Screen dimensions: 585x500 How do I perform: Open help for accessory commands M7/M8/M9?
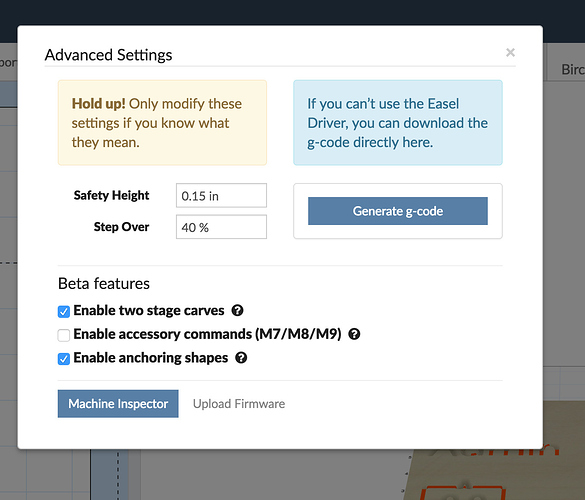[x=354, y=334]
